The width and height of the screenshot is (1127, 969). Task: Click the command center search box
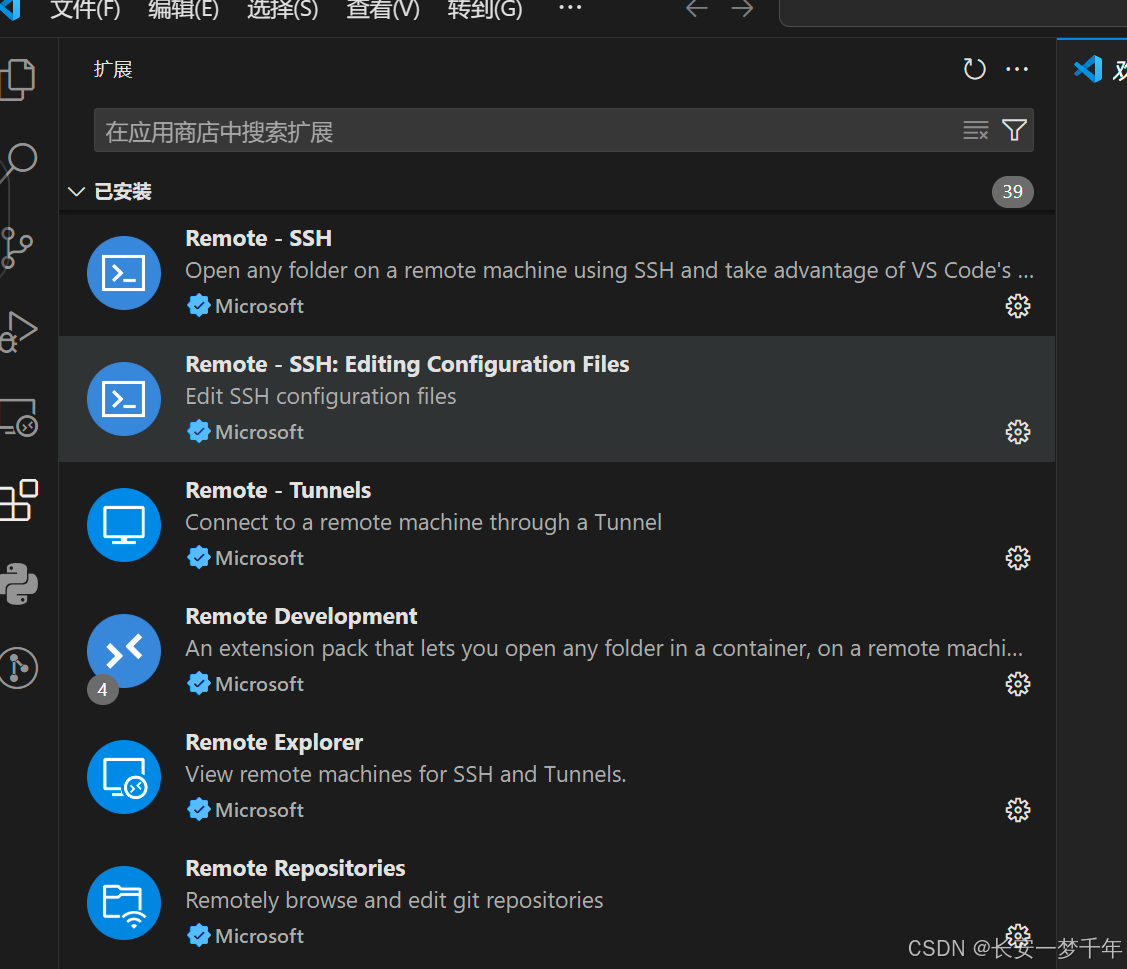[x=953, y=12]
